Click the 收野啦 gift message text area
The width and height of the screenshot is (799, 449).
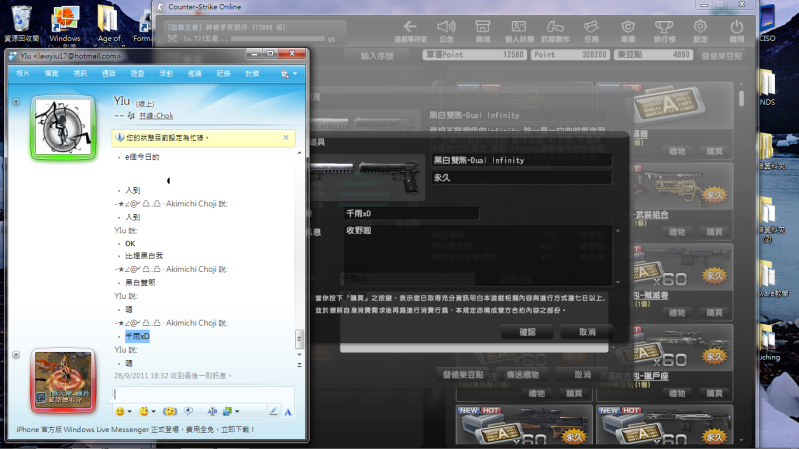[478, 255]
